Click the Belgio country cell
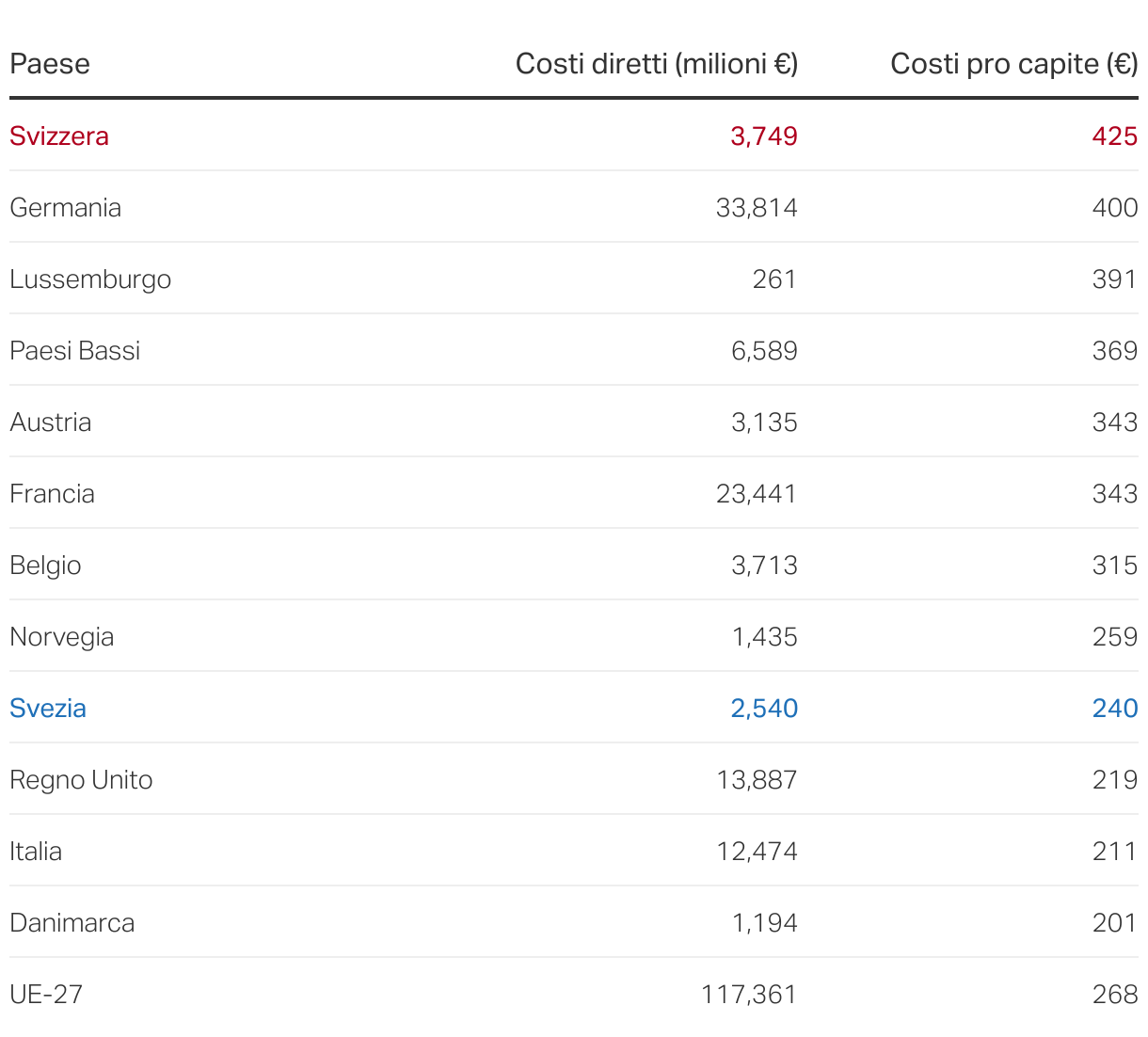This screenshot has width=1148, height=1037. [x=45, y=566]
